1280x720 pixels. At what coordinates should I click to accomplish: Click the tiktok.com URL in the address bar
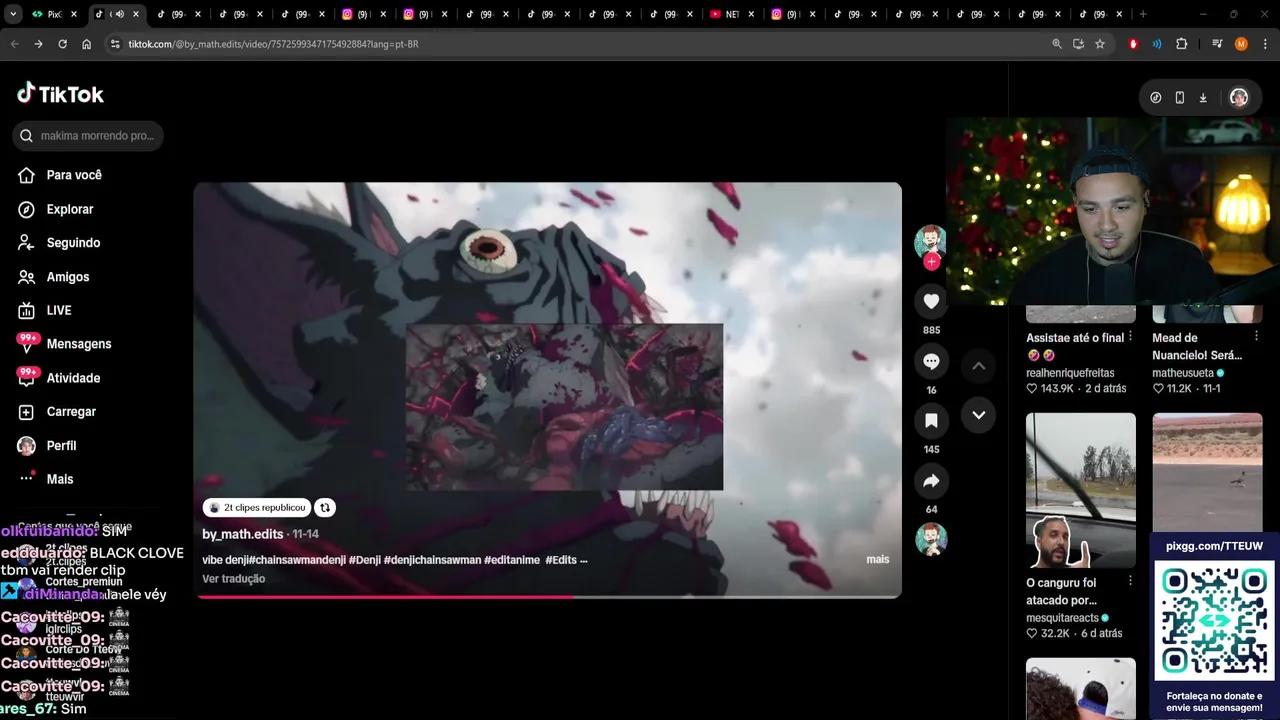[x=273, y=44]
